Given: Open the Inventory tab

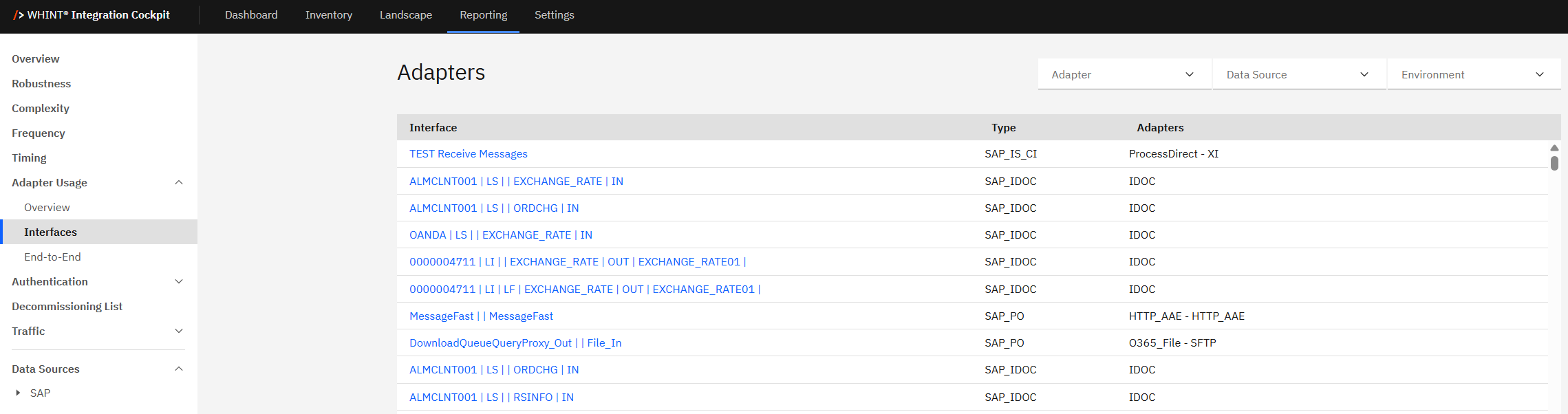Looking at the screenshot, I should click(x=329, y=15).
